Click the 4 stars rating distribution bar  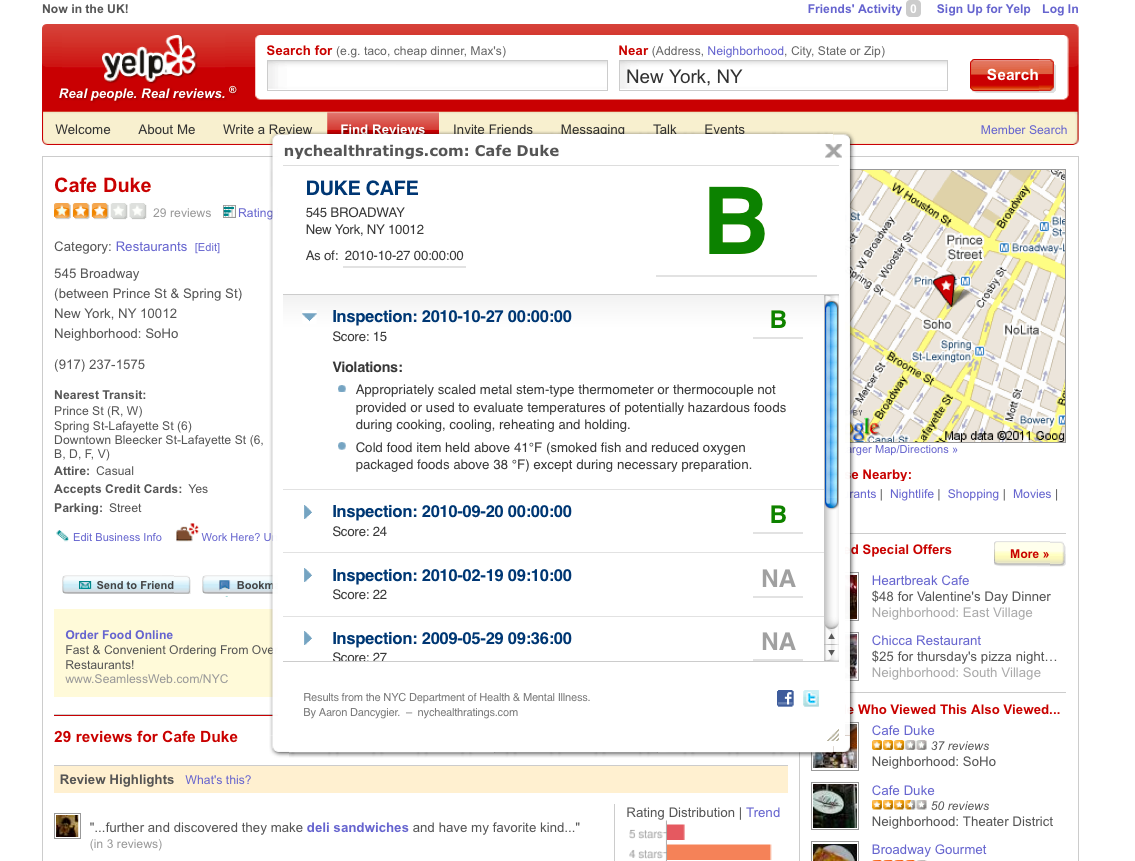[x=718, y=853]
